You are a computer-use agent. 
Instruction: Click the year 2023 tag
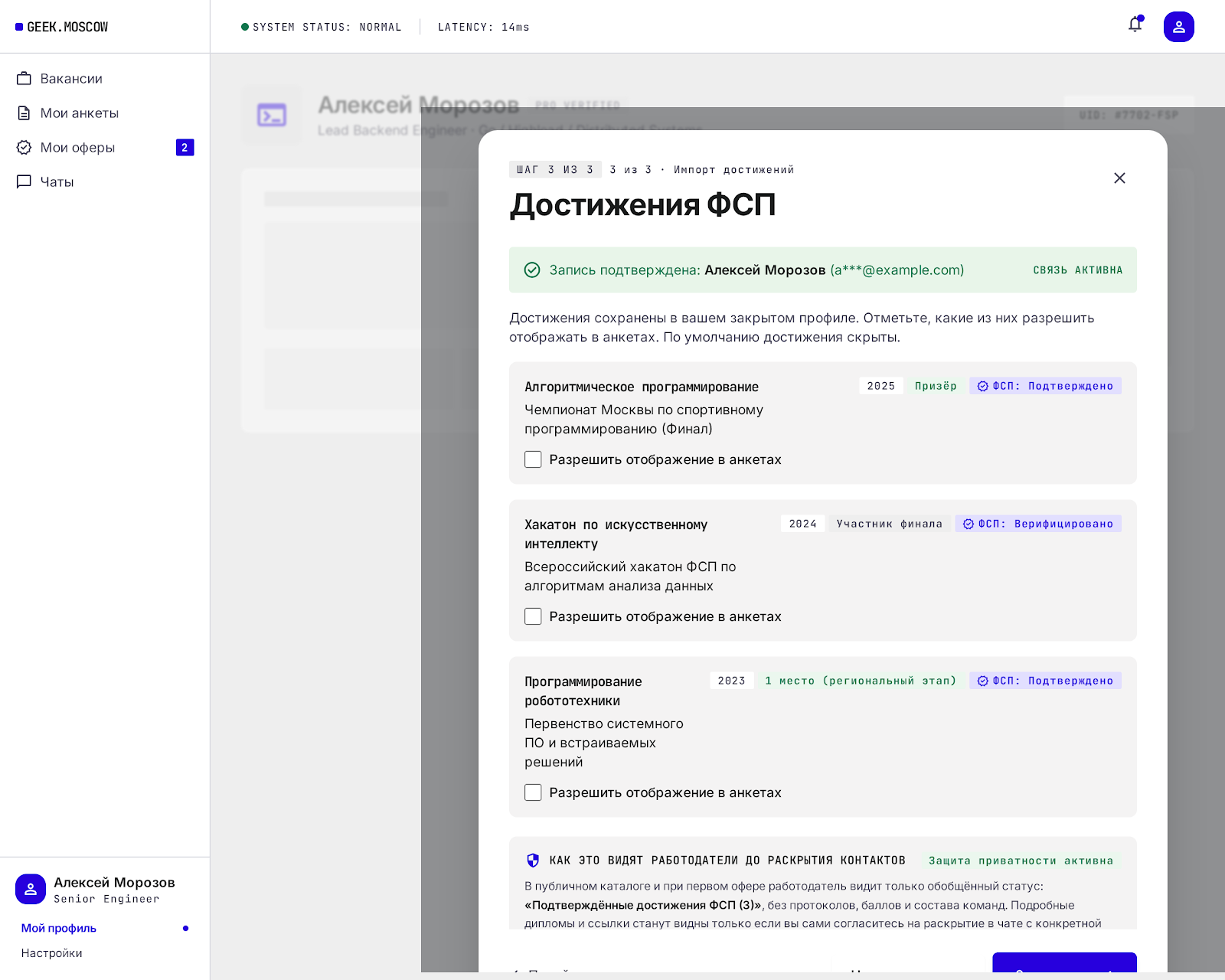click(x=732, y=681)
